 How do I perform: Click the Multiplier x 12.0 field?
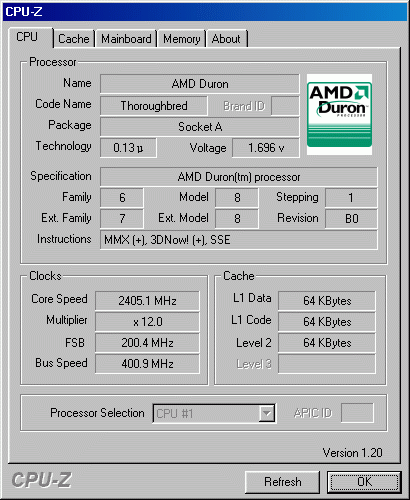pos(147,322)
